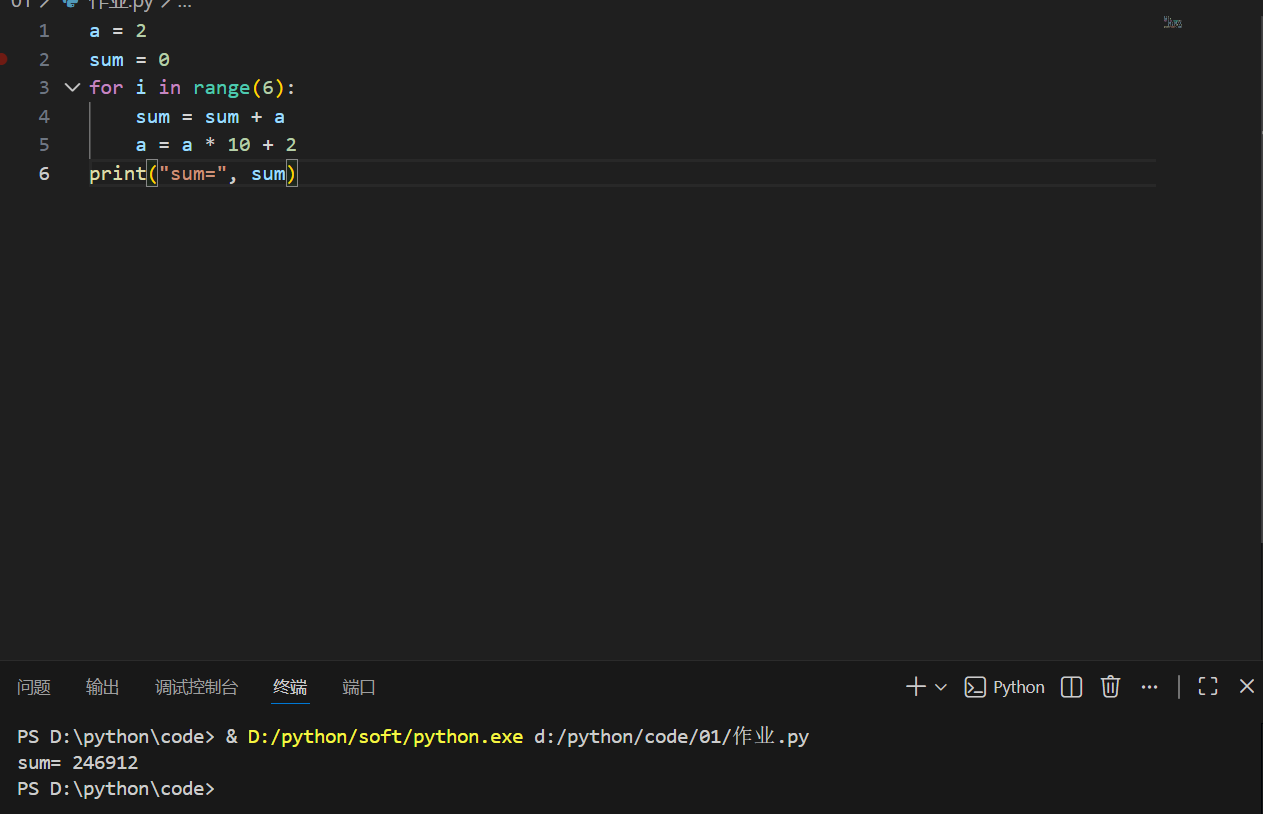Maximize the panel with the expand icon
Screen dimensions: 1263x814
click(x=1207, y=687)
